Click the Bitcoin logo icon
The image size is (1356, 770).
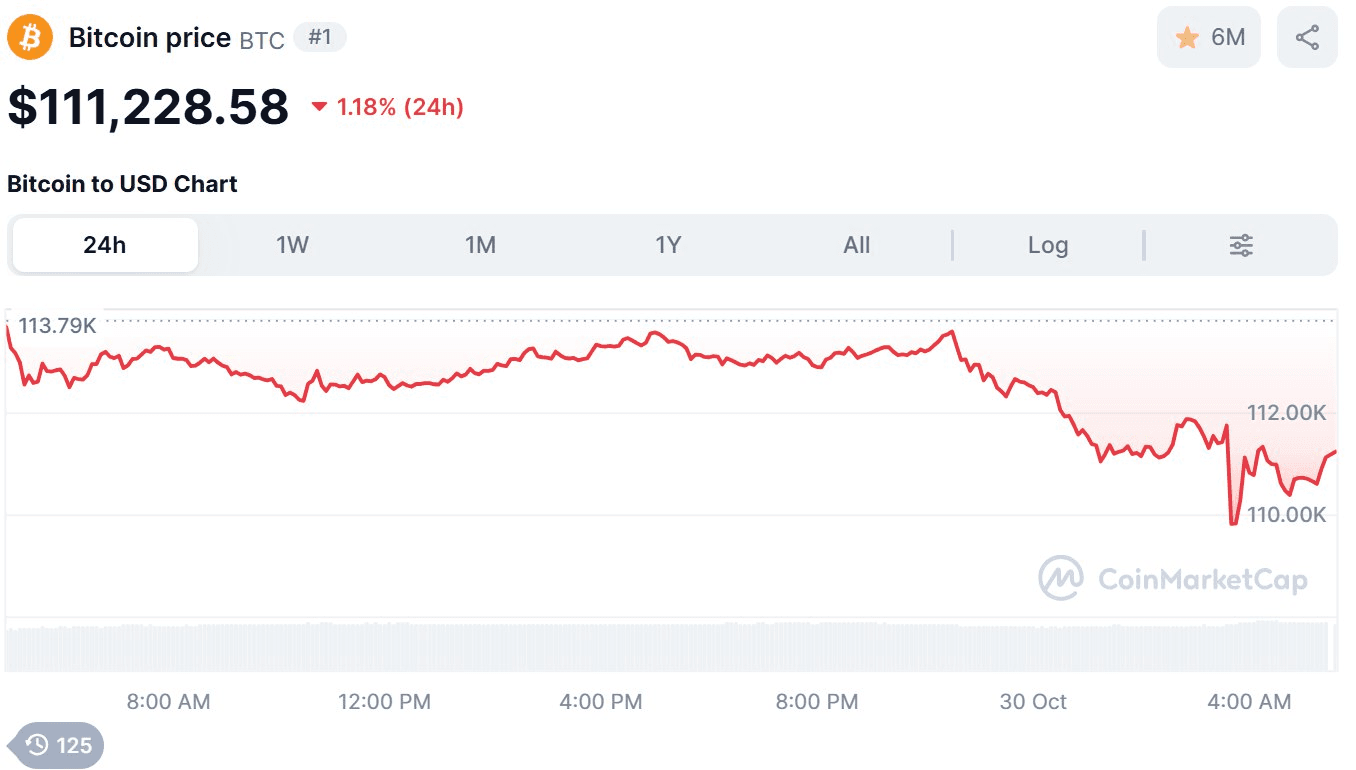coord(30,38)
